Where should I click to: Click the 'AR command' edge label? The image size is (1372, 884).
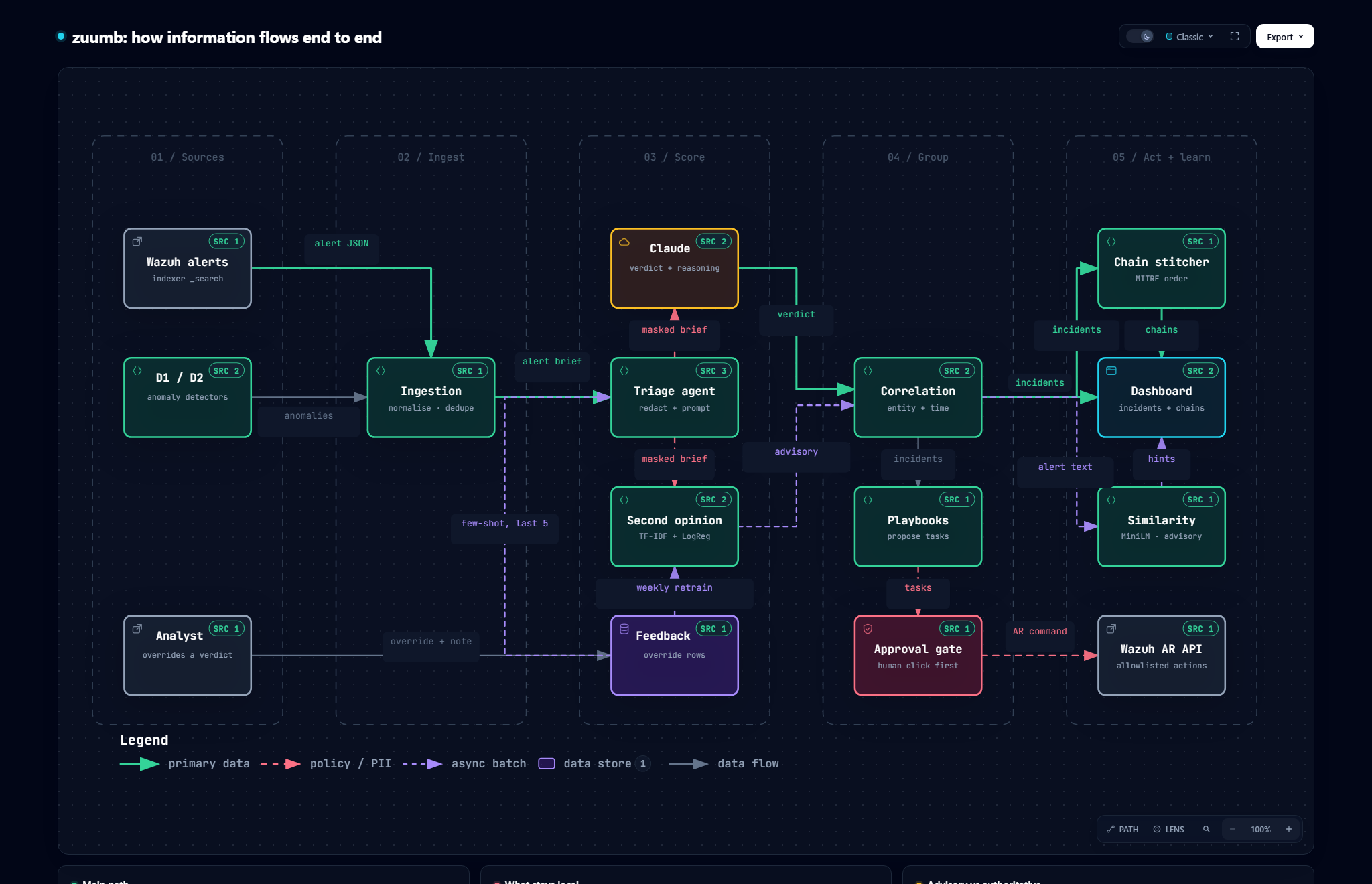[1040, 631]
